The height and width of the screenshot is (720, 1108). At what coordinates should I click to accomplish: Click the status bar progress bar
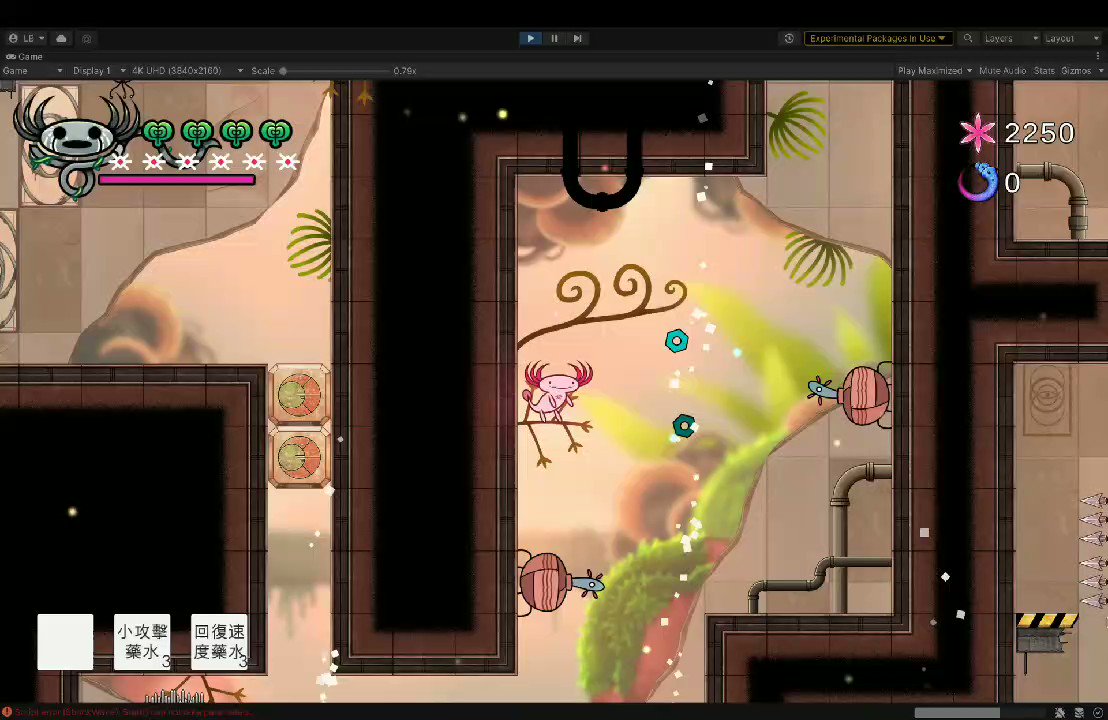pos(979,712)
